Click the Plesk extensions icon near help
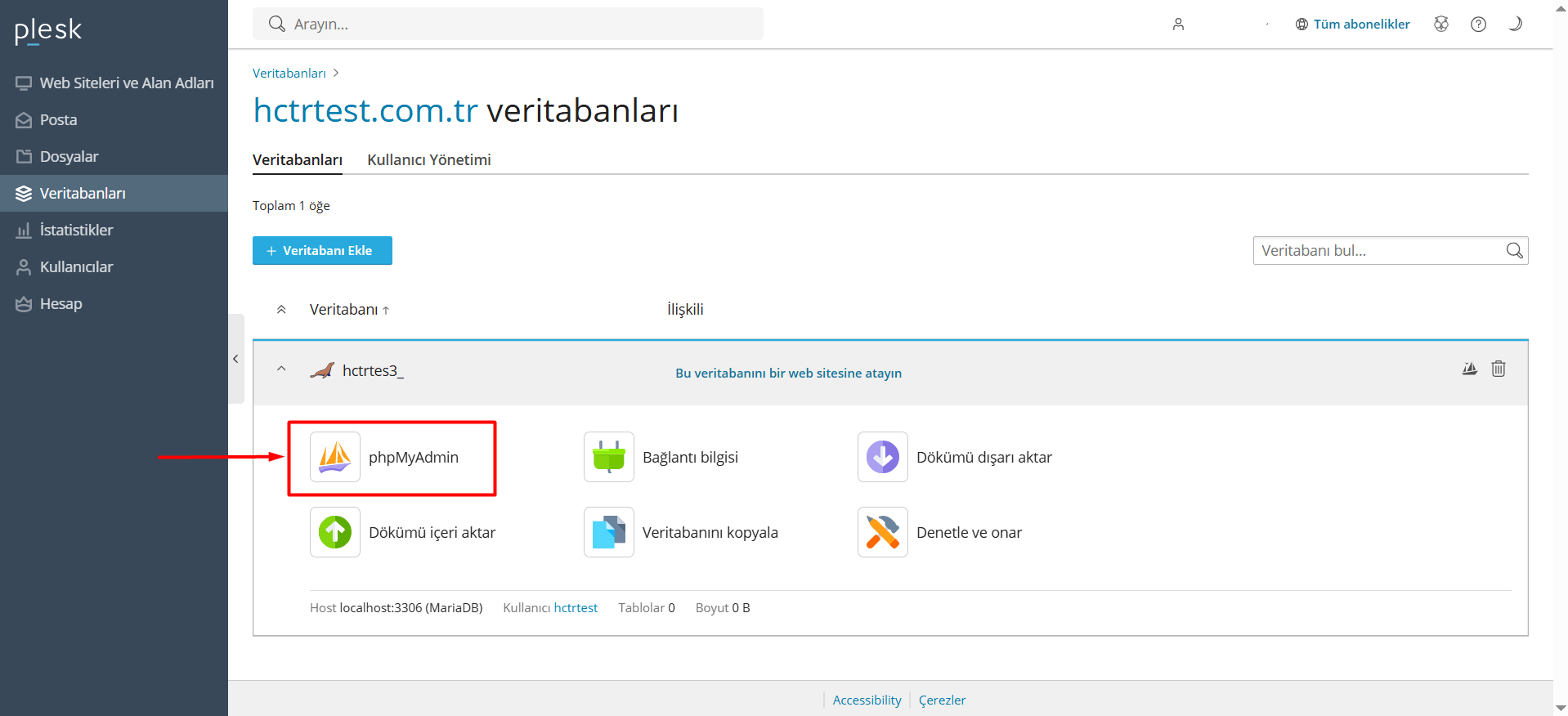This screenshot has width=1568, height=716. click(x=1441, y=24)
